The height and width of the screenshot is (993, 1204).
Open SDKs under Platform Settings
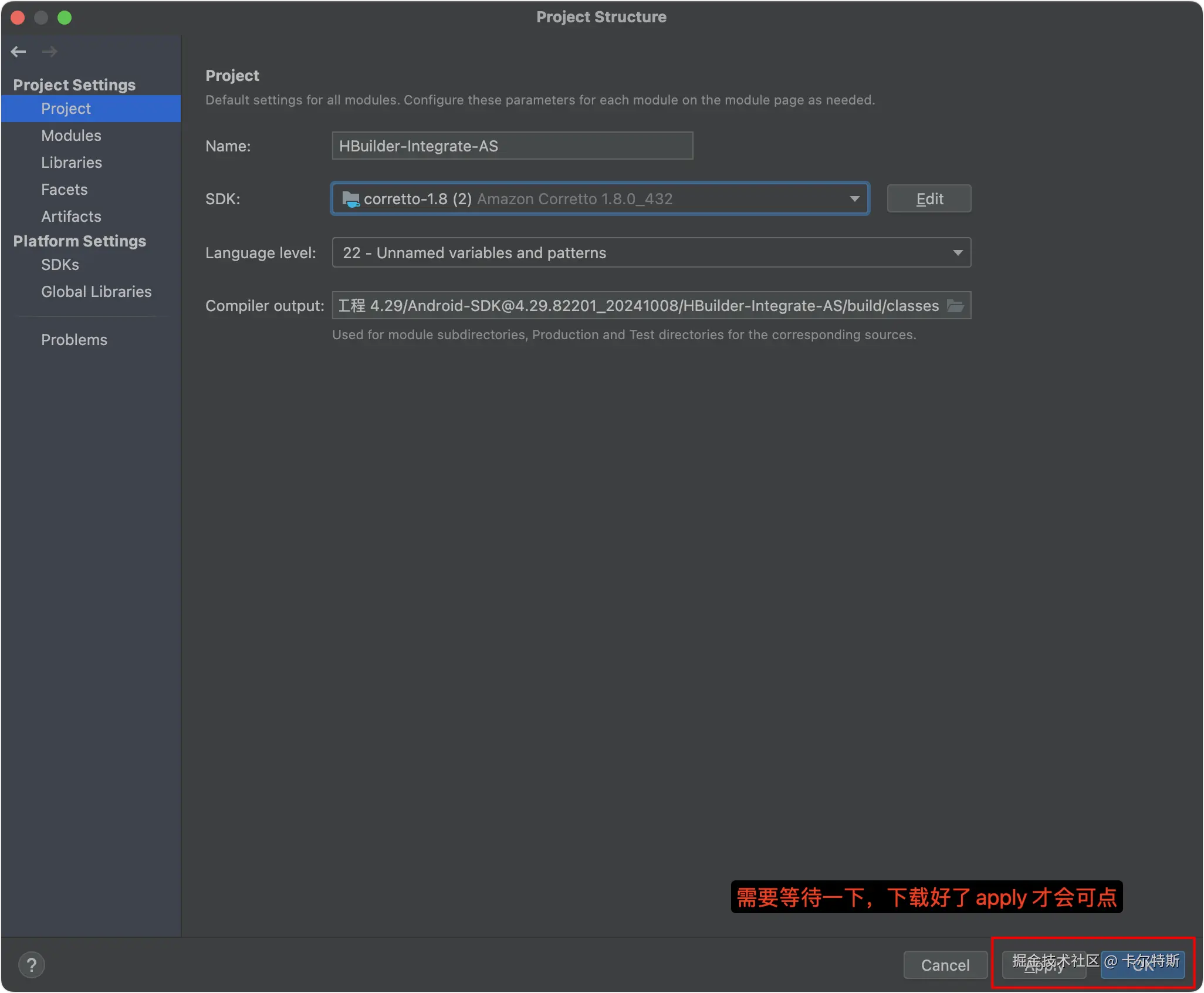point(60,265)
